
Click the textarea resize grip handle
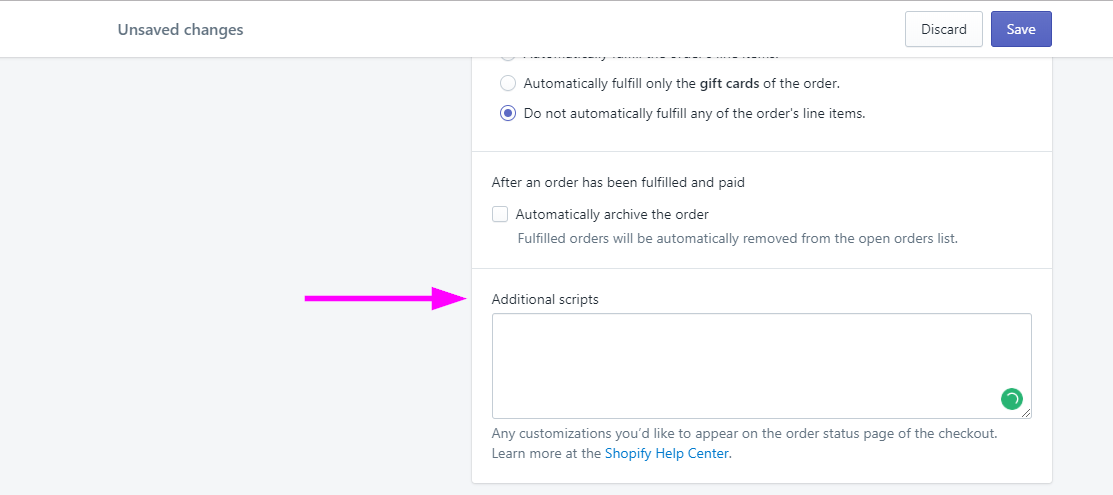coord(1026,413)
